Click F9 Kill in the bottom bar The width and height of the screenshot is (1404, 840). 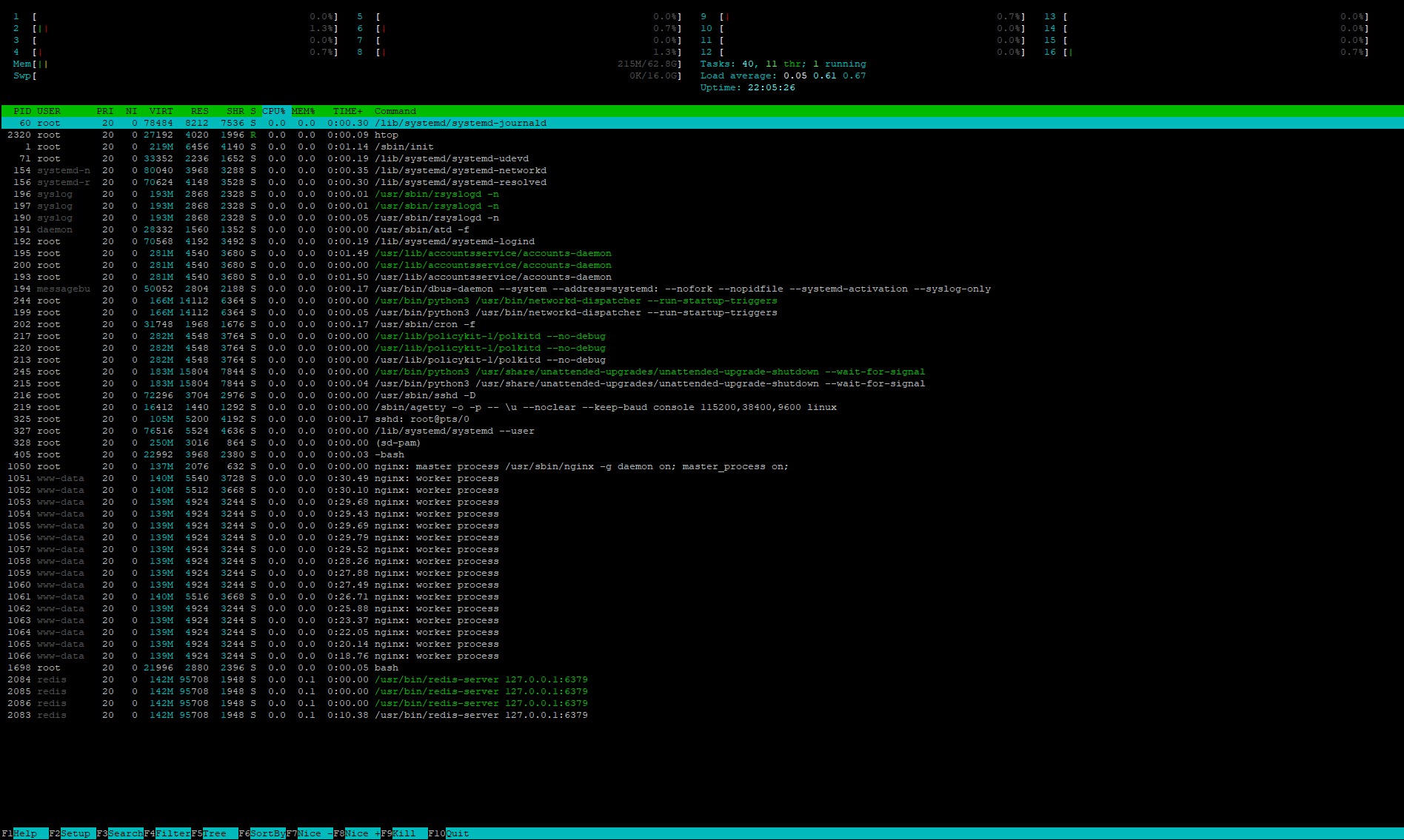click(x=404, y=833)
